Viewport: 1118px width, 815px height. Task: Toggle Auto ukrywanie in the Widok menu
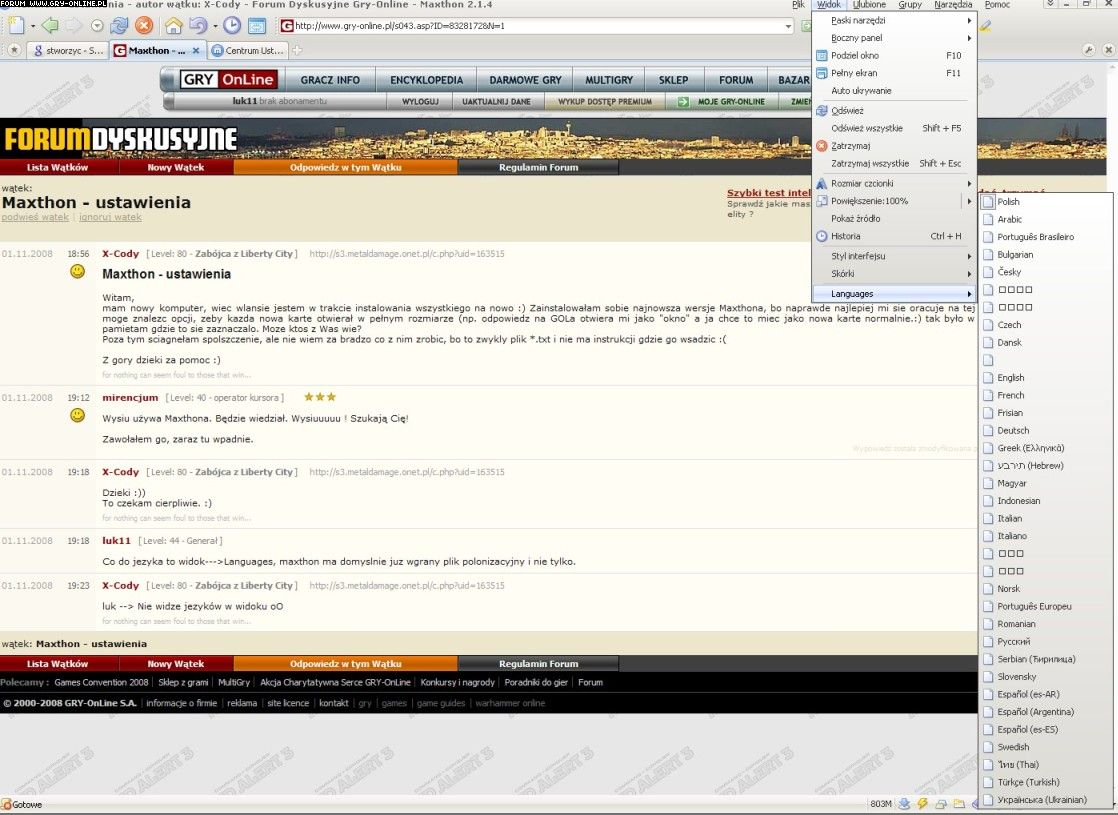[x=894, y=91]
